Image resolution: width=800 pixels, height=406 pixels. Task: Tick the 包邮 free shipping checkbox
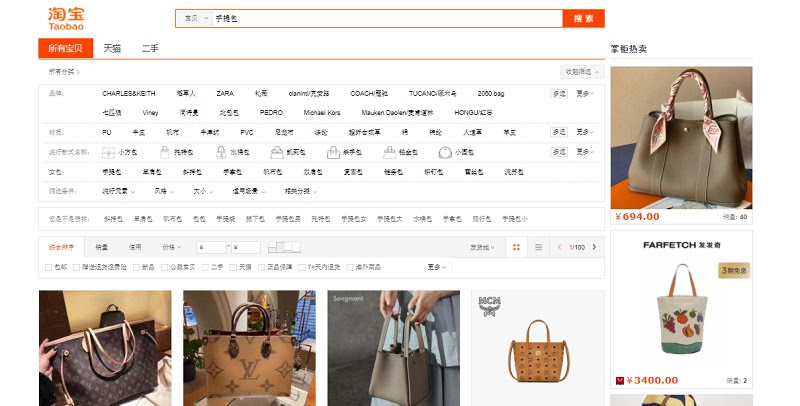[48, 267]
